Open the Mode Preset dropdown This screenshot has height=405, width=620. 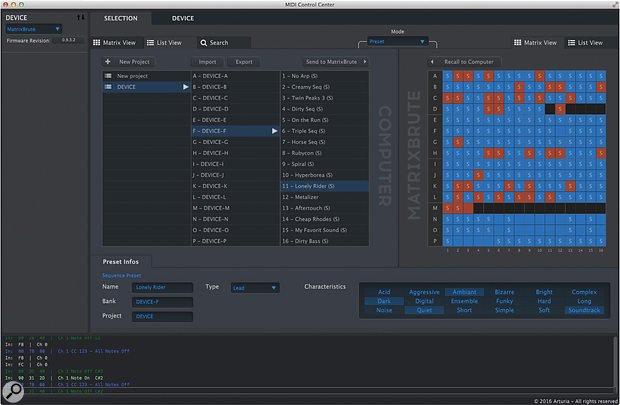point(397,42)
